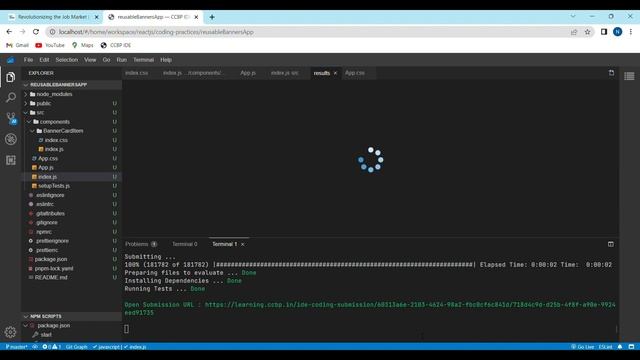Click the ESLint status item
Image resolution: width=640 pixels, height=360 pixels.
(605, 347)
